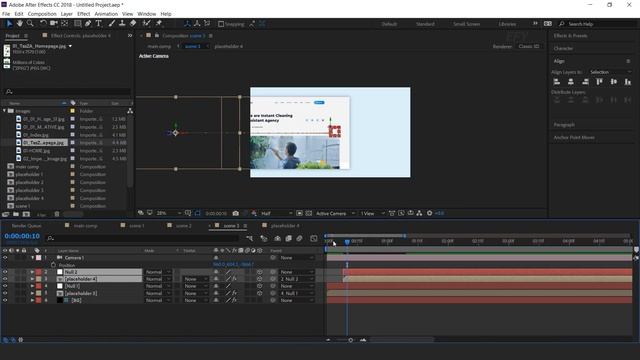Open the Paragraph panel
Image resolution: width=640 pixels, height=360 pixels.
coord(564,124)
